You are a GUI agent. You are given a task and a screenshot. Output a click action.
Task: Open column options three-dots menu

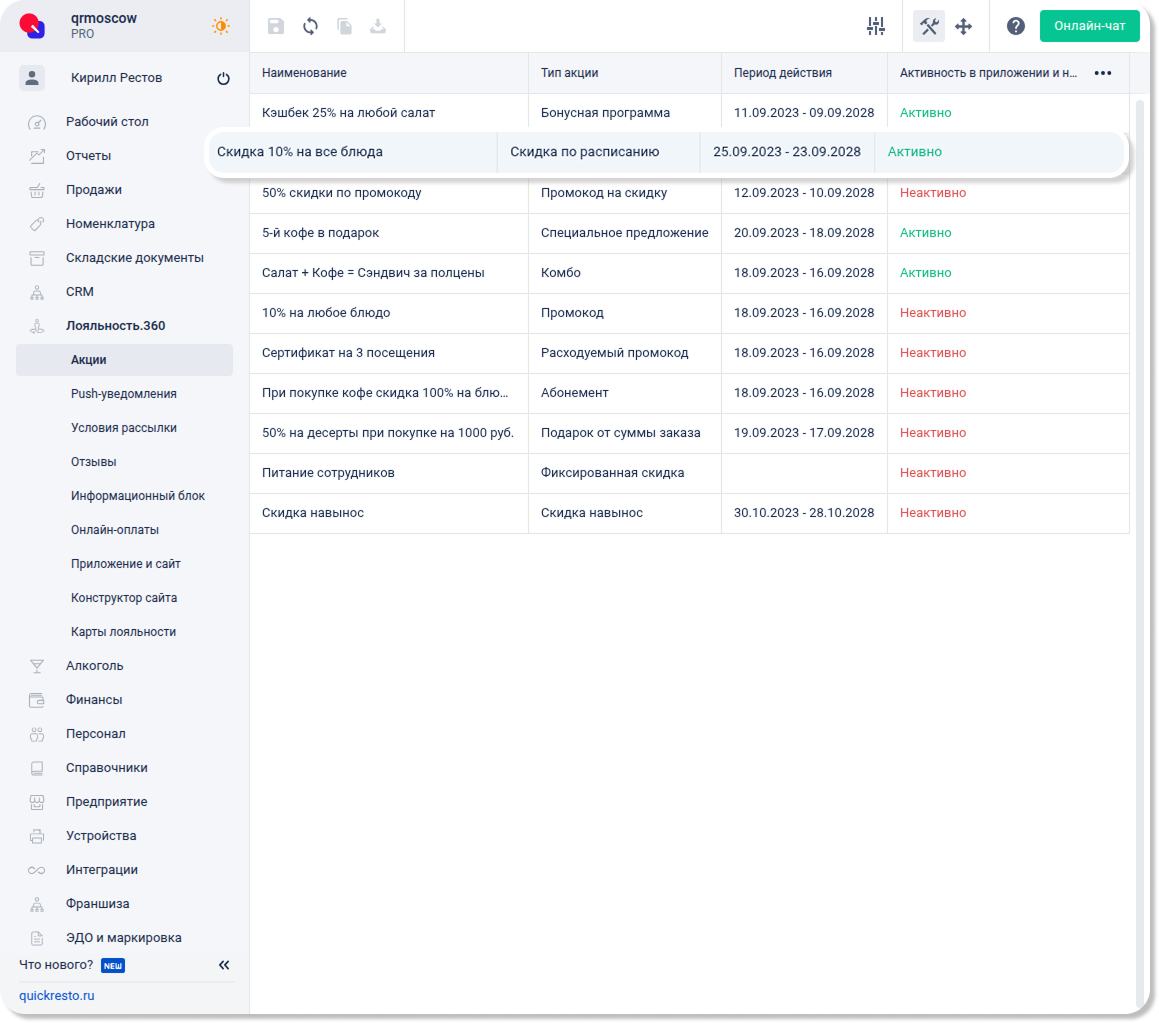[x=1103, y=73]
